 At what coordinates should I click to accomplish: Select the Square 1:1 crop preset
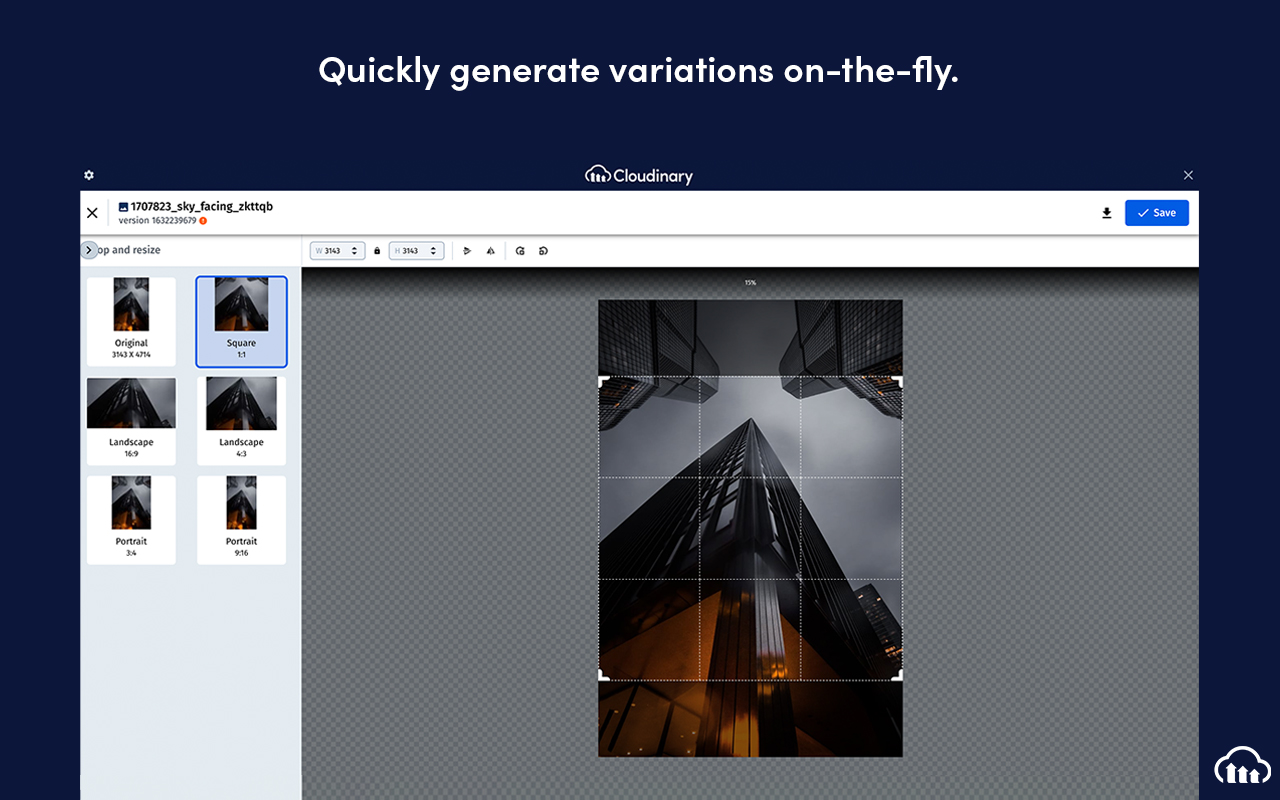[241, 322]
